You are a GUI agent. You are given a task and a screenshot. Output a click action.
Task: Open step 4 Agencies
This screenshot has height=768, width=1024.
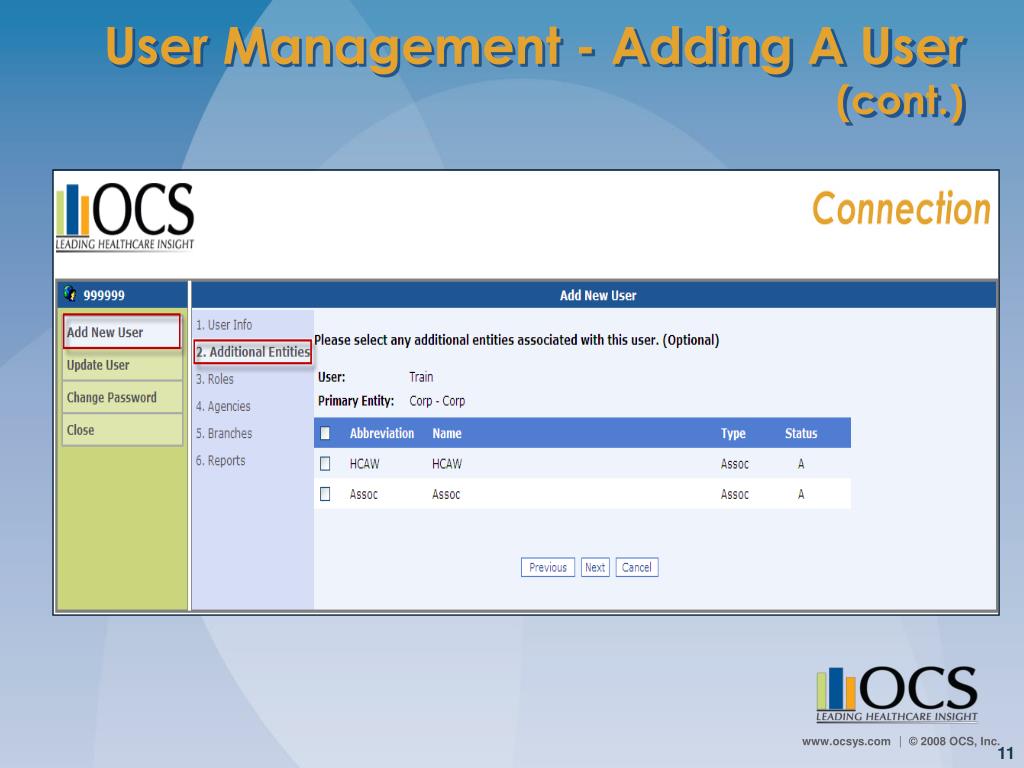223,406
